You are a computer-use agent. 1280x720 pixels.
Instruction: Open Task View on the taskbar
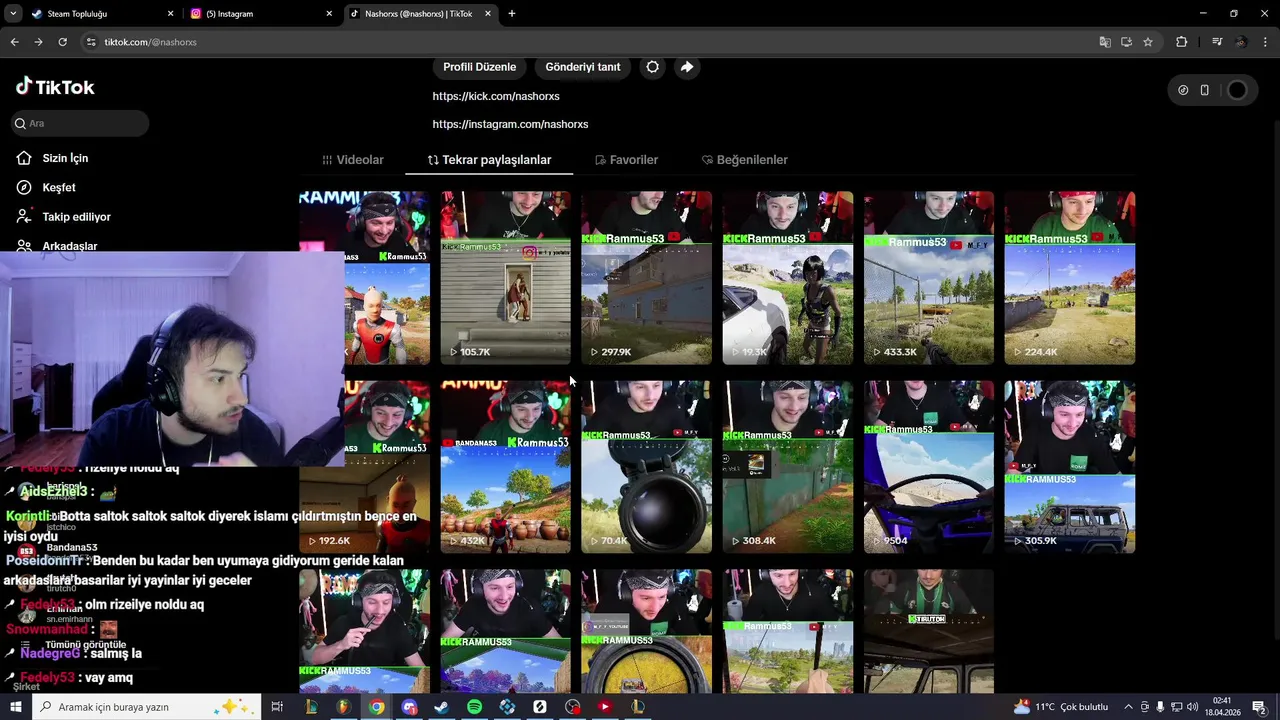pyautogui.click(x=277, y=707)
